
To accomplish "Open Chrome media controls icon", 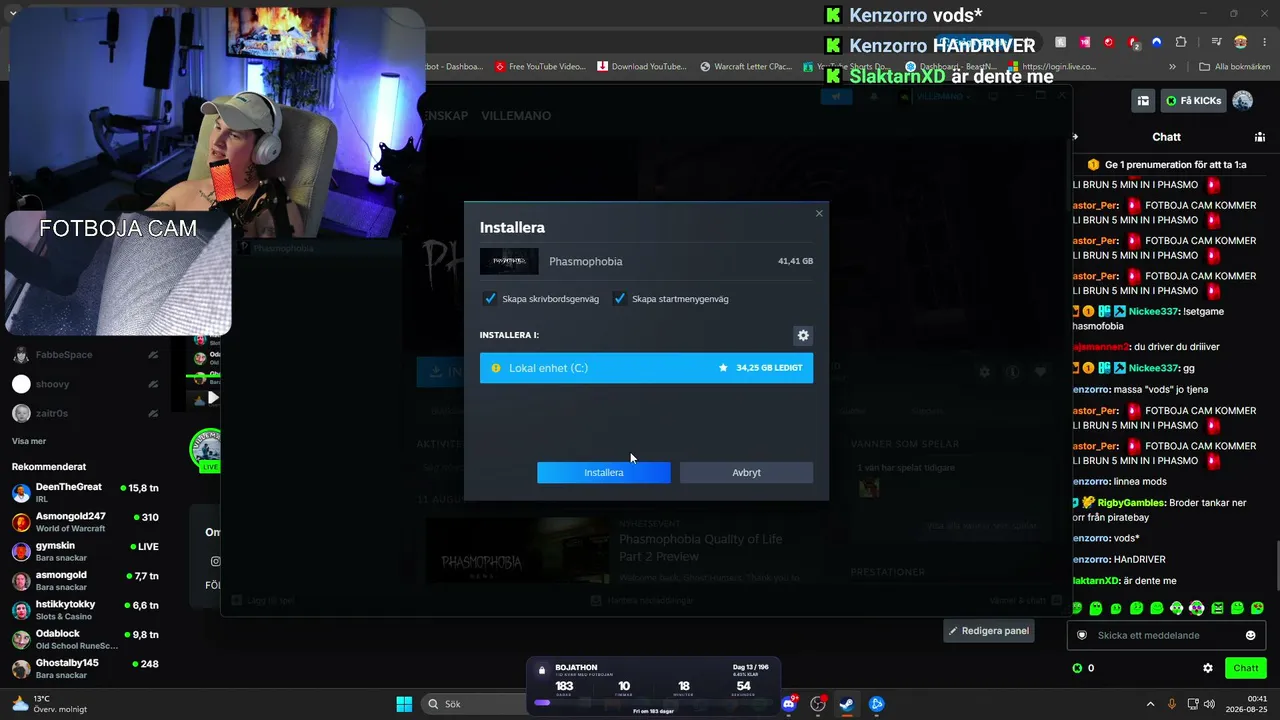I will pos(1216,42).
